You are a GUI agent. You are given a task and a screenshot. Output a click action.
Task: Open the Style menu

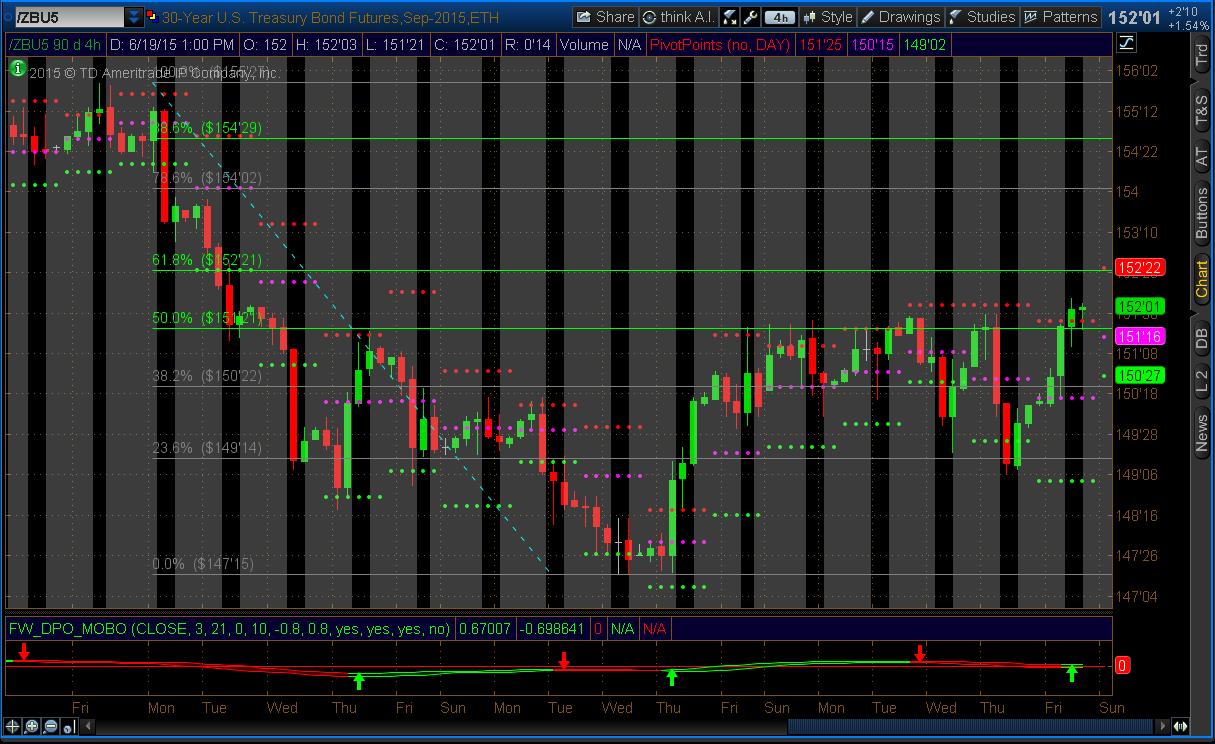point(828,17)
